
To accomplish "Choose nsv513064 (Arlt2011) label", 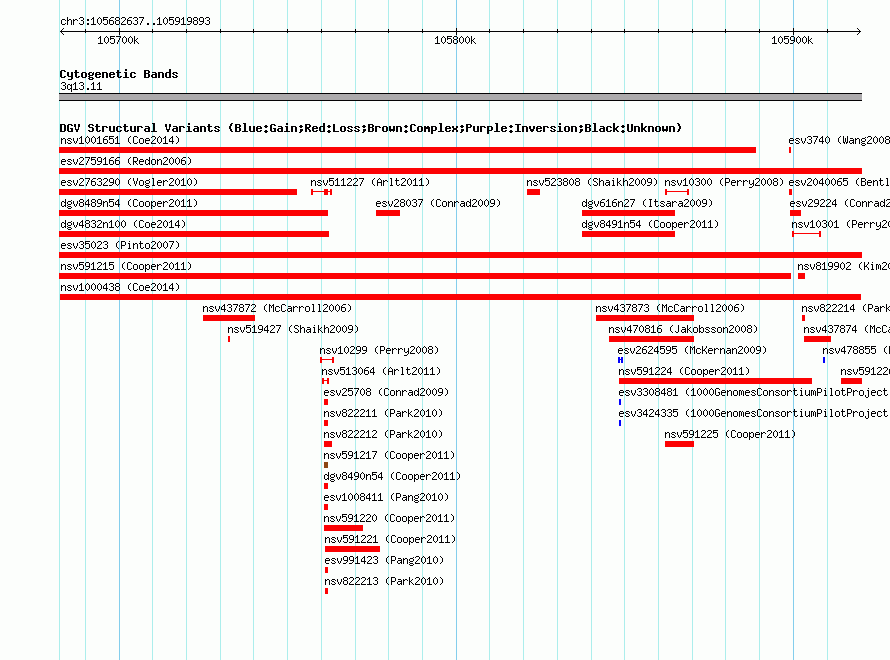I will [x=381, y=371].
